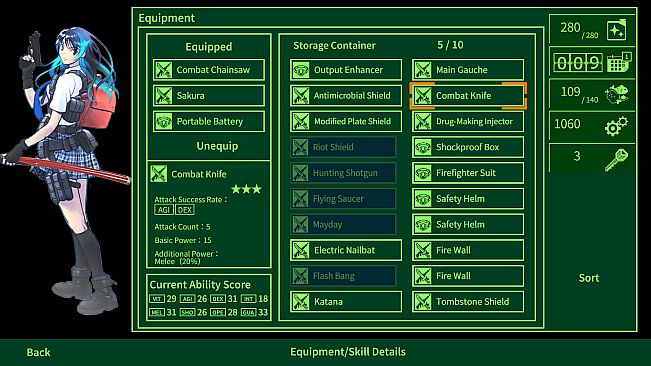Select Sakura in the Equipped list

208,96
